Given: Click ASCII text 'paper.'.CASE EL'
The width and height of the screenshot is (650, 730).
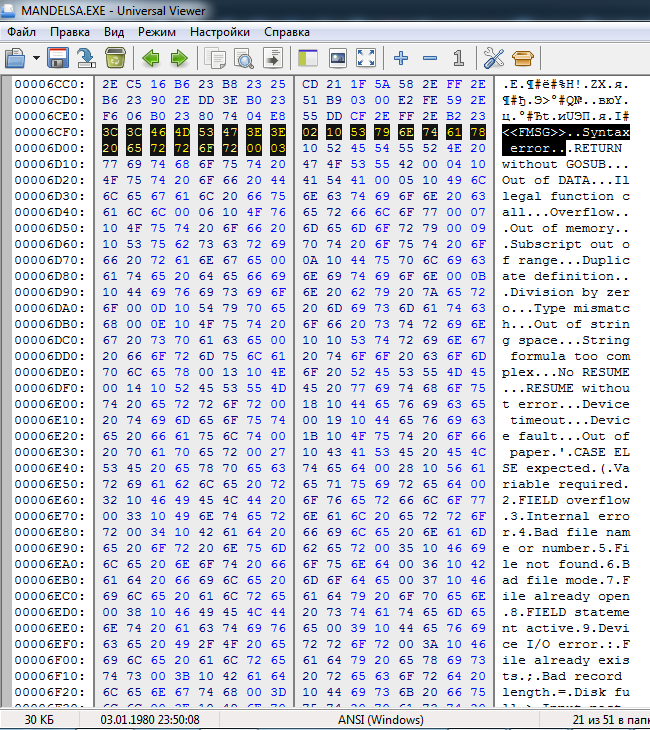Looking at the screenshot, I should click(570, 452).
